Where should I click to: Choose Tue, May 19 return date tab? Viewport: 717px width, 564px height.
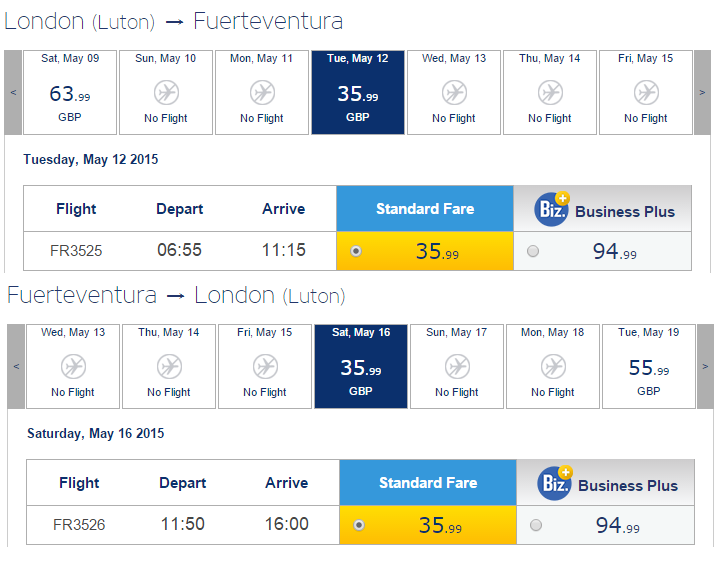[x=649, y=366]
